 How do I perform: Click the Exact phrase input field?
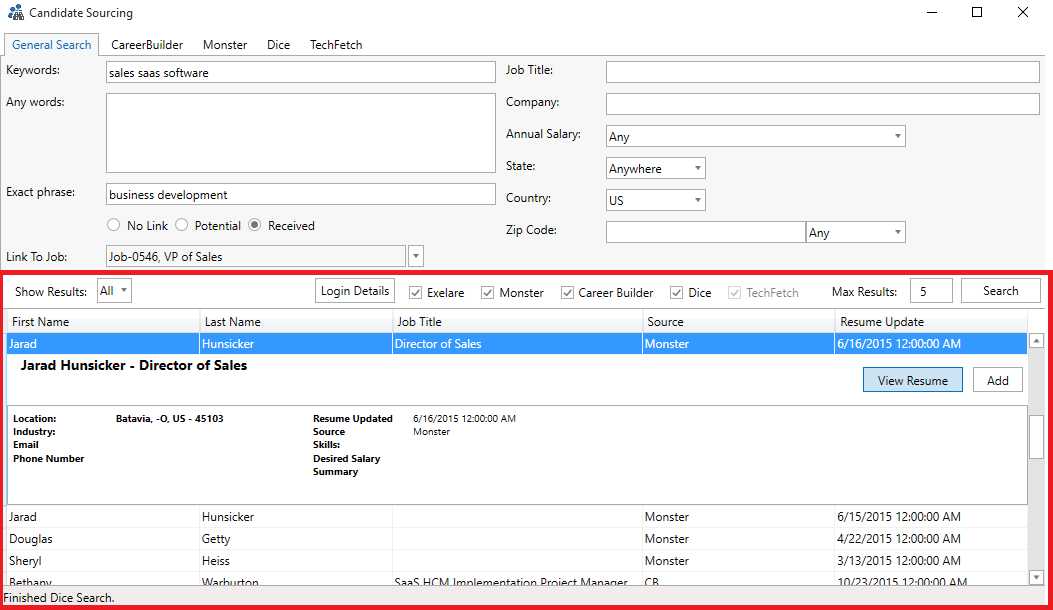pos(301,194)
